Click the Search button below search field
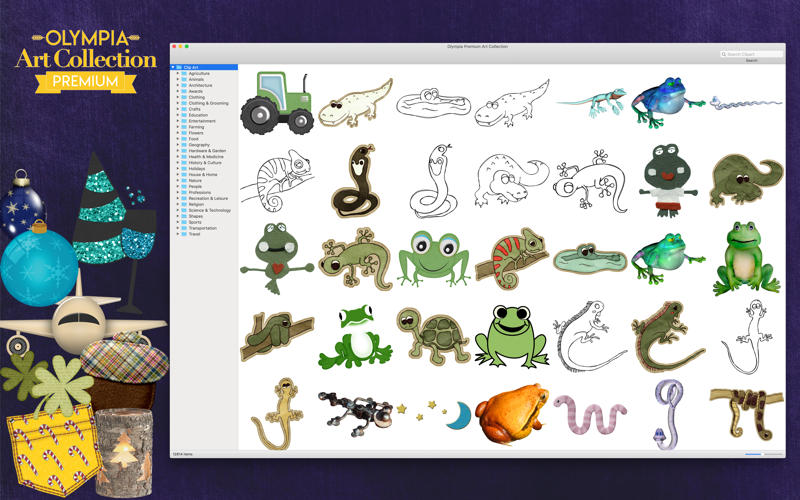 point(752,61)
